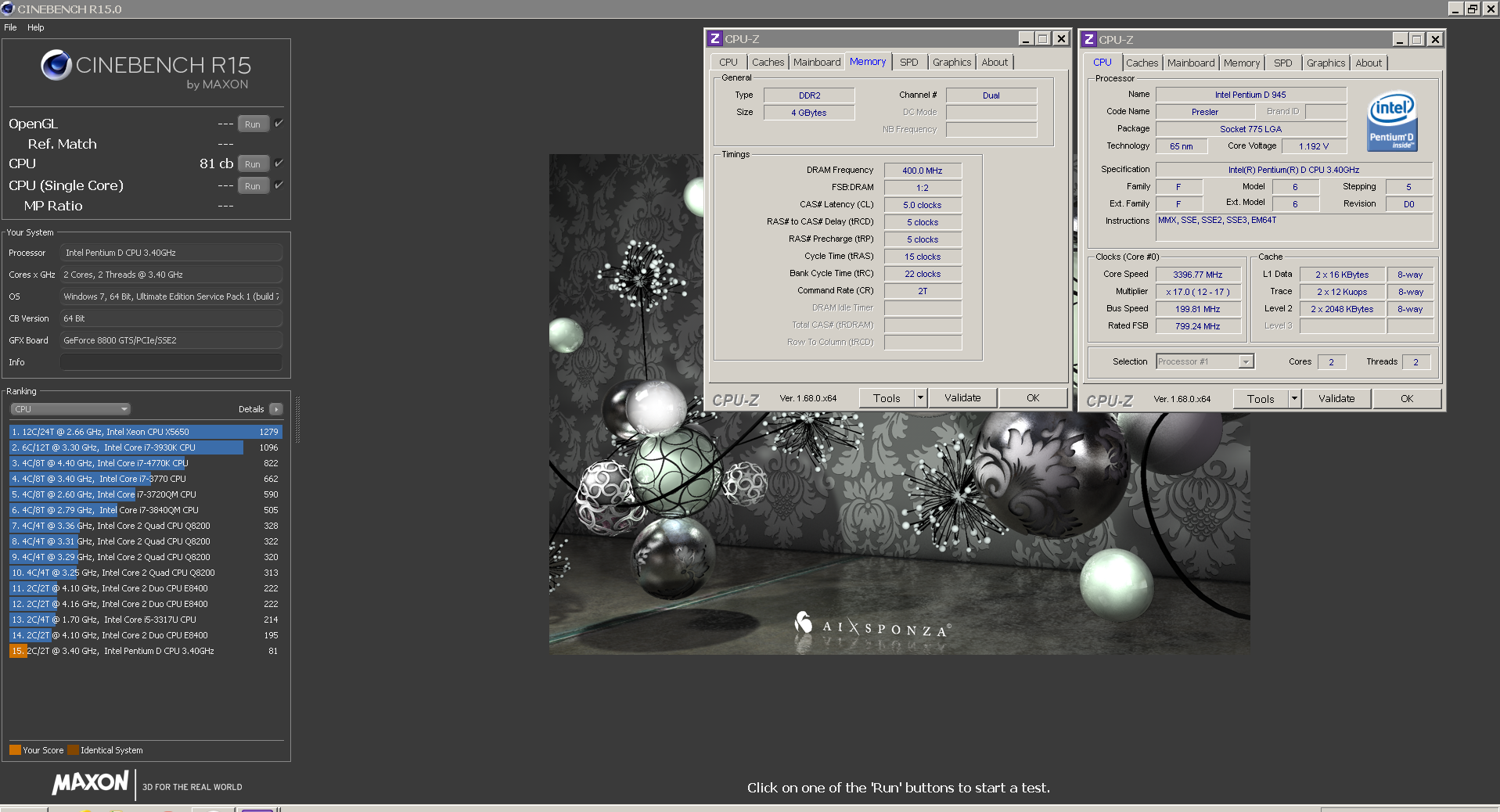This screenshot has width=1500, height=812.
Task: Select ranking row 4 Core i7-3770
Action: pyautogui.click(x=146, y=479)
